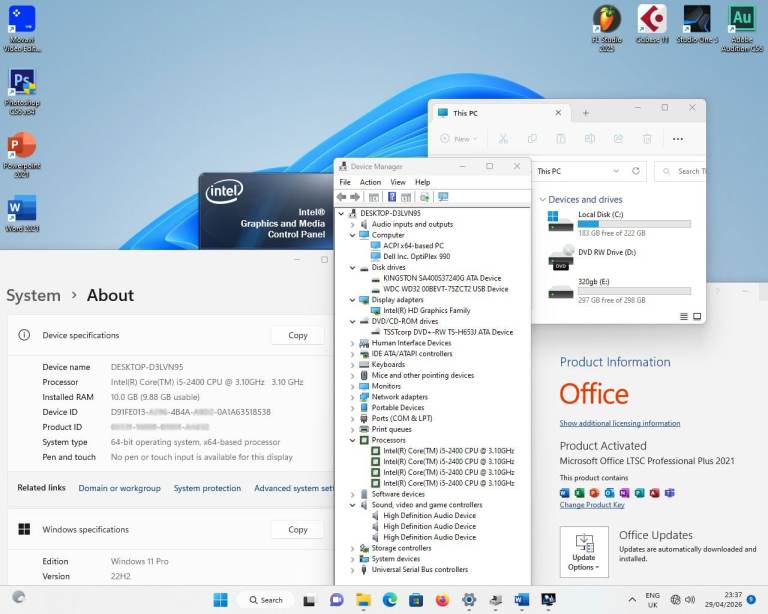Collapse the Processors tree node
768x614 pixels.
(353, 440)
